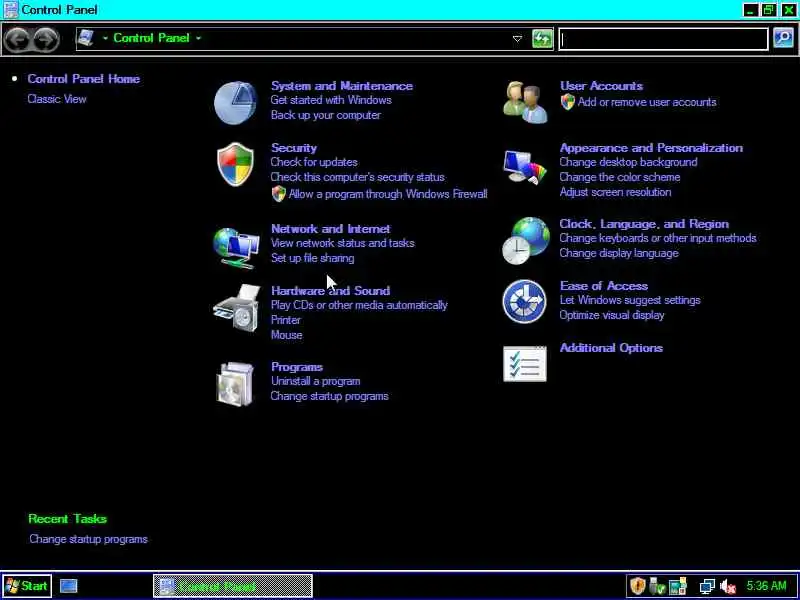Open the Ease of Access icon
Image resolution: width=800 pixels, height=600 pixels.
(x=524, y=302)
